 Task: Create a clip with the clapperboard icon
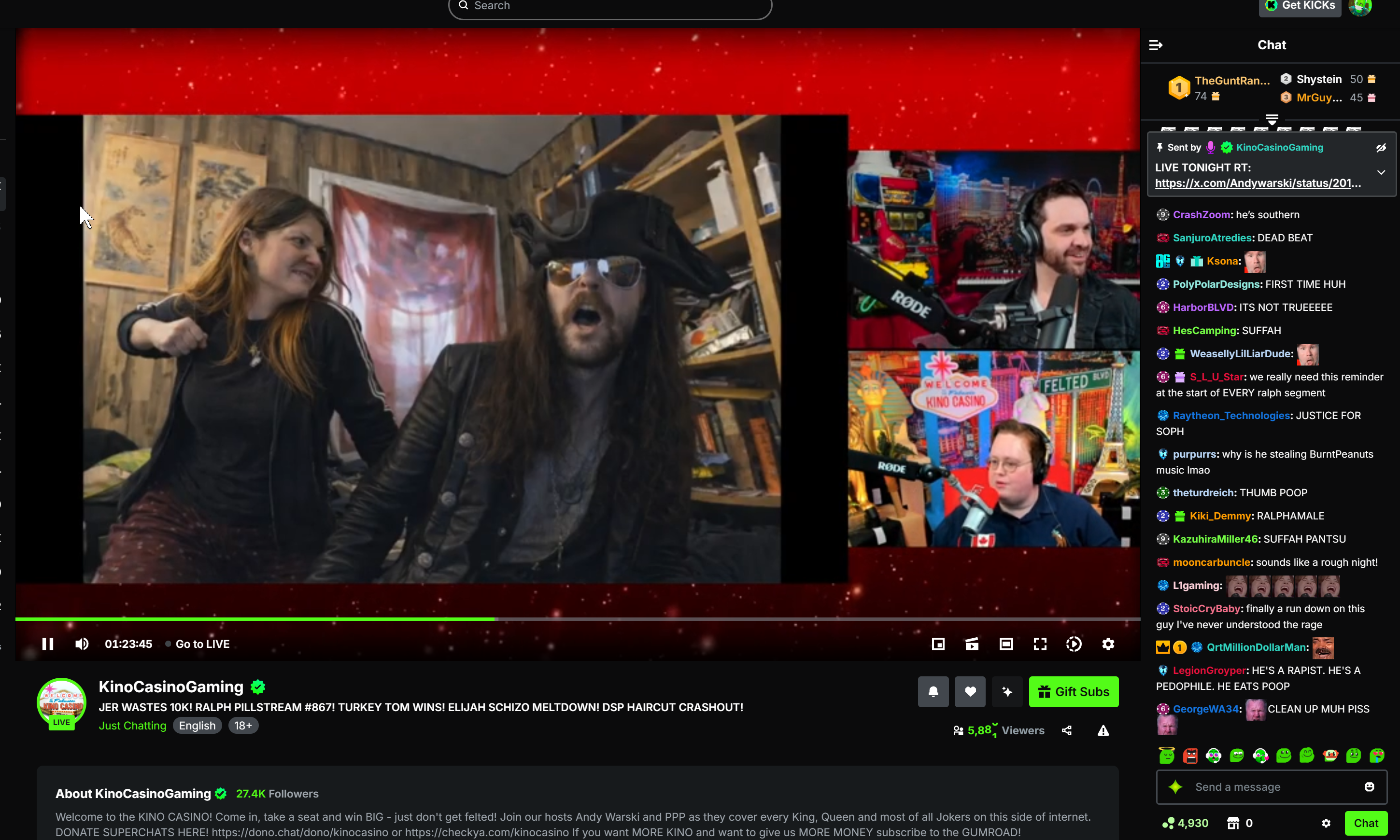(x=972, y=644)
